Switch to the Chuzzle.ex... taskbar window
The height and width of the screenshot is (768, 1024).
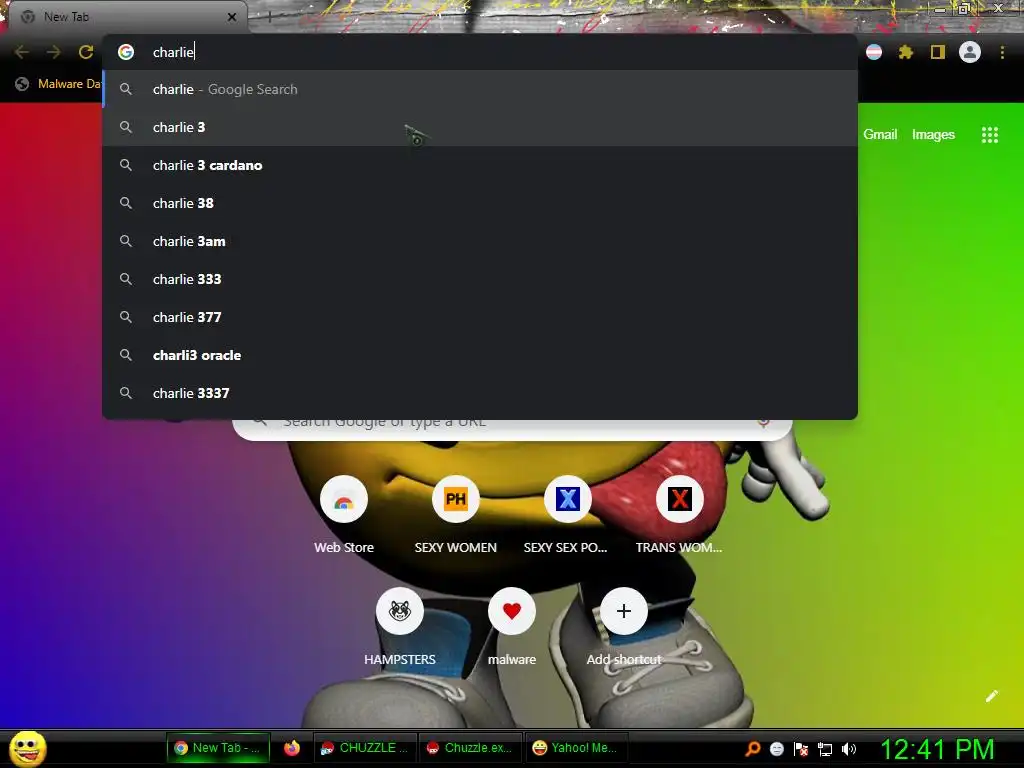(x=470, y=748)
